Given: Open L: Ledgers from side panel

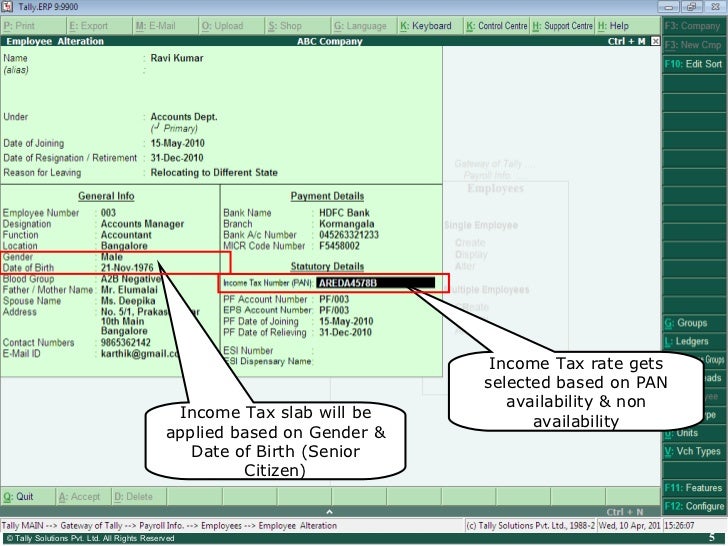Looking at the screenshot, I should pos(693,341).
